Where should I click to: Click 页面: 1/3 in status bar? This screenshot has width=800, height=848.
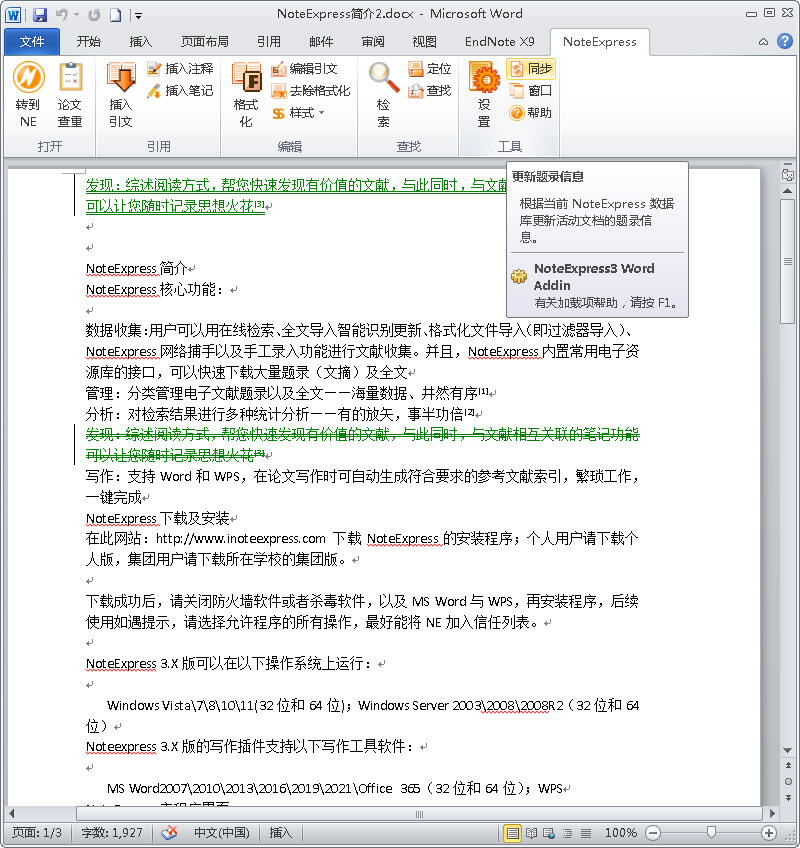click(x=37, y=833)
